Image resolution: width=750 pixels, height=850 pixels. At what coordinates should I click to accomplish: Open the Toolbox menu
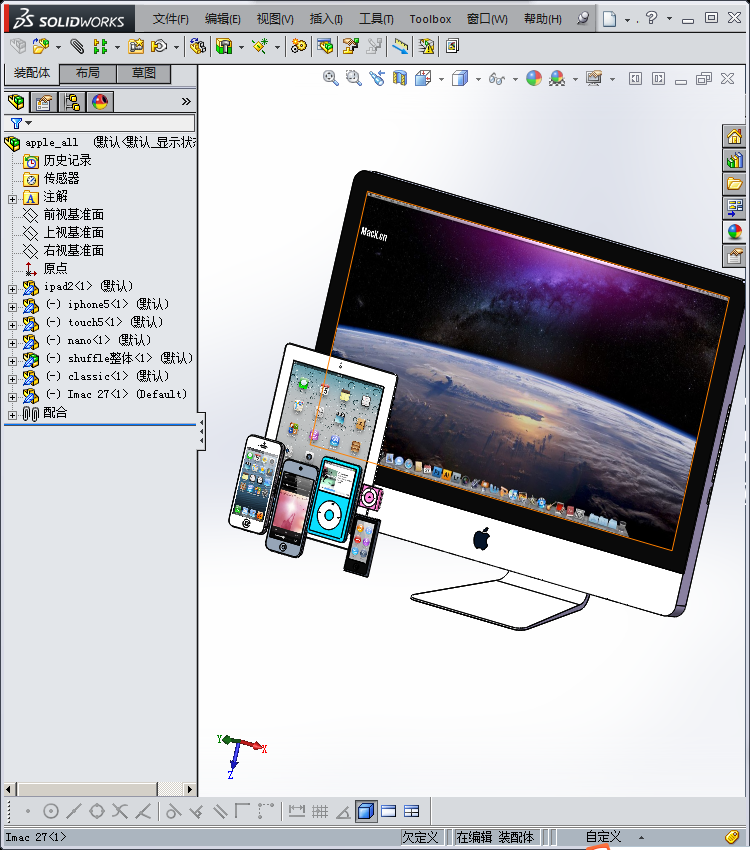pos(430,19)
